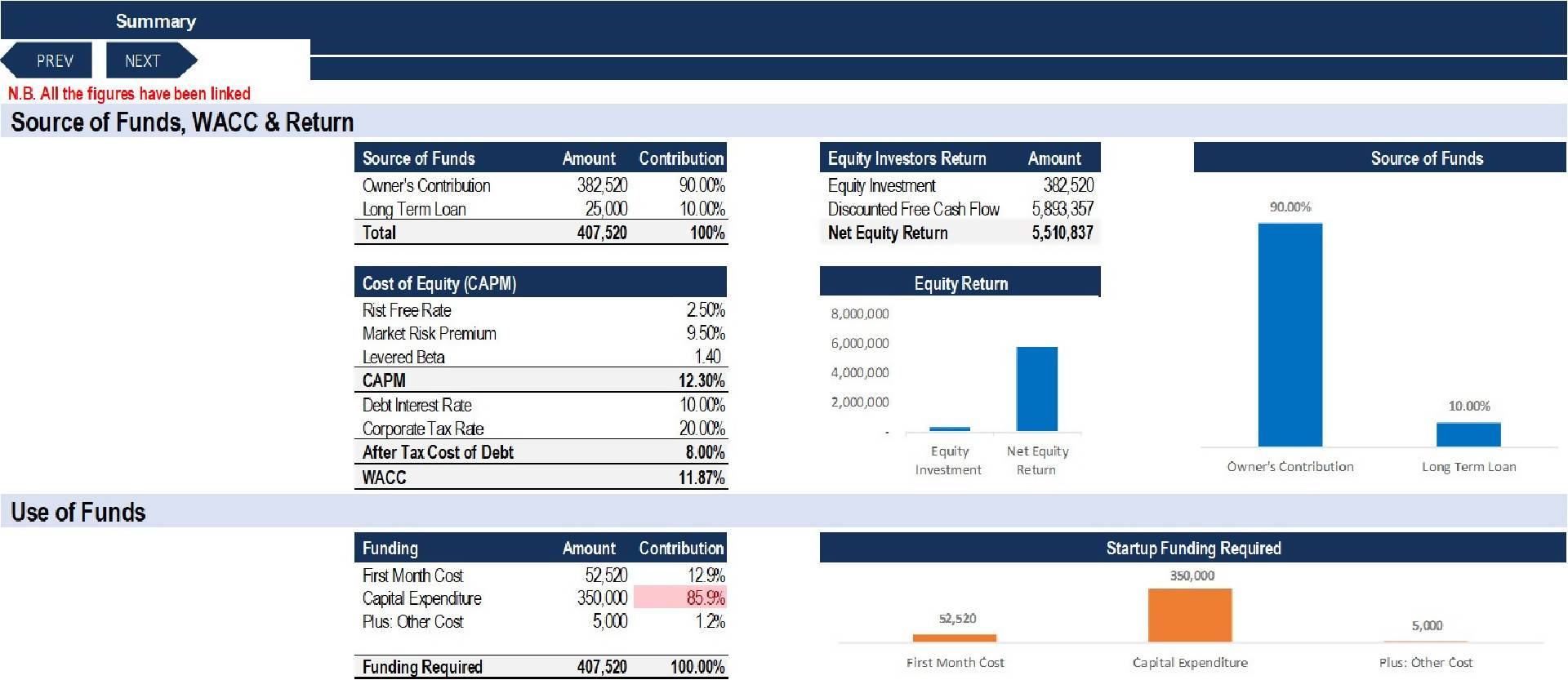Select the Source of Funds chart title

1427,158
